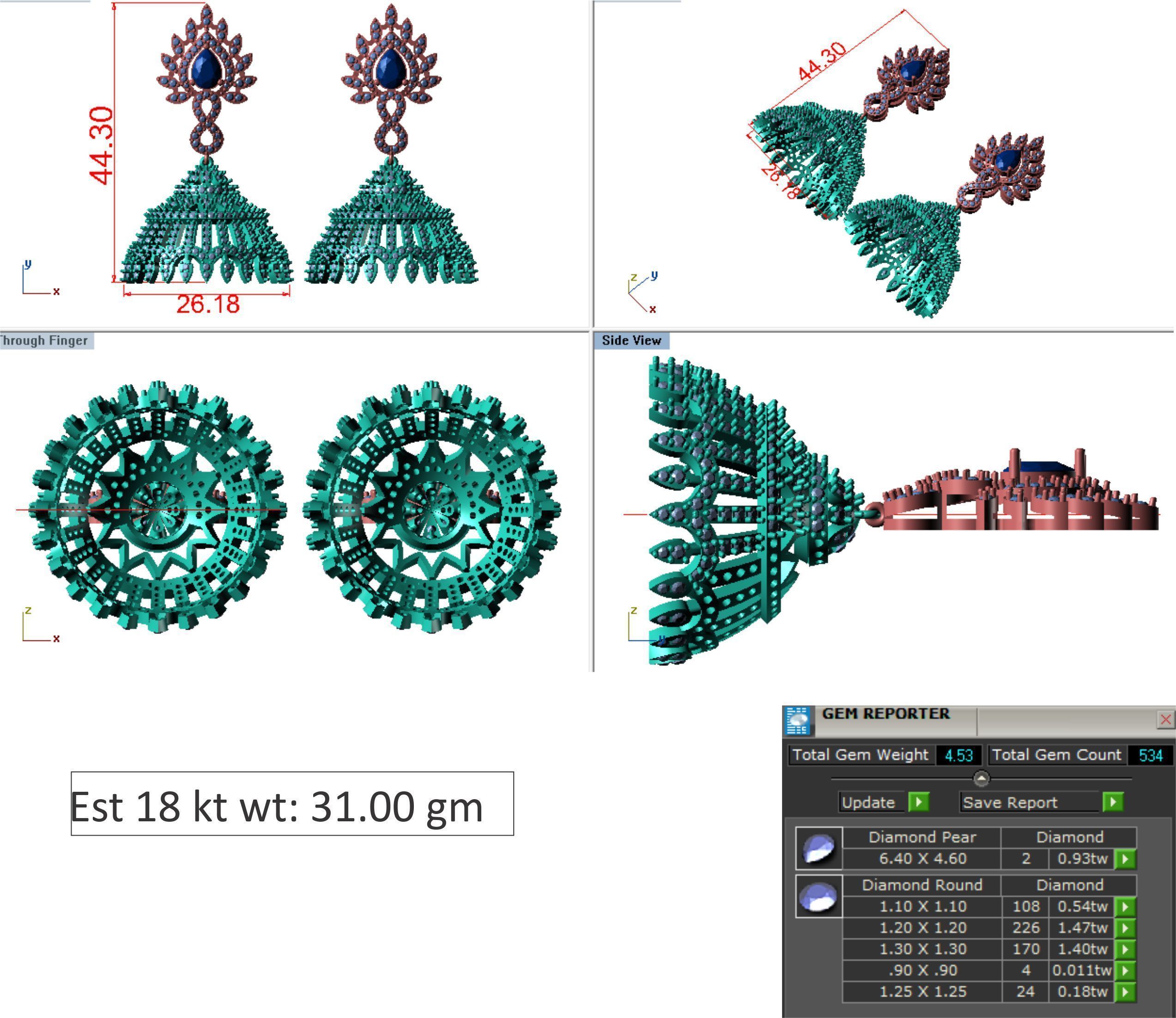
Task: Click the Save Report label
Action: pos(1030,802)
